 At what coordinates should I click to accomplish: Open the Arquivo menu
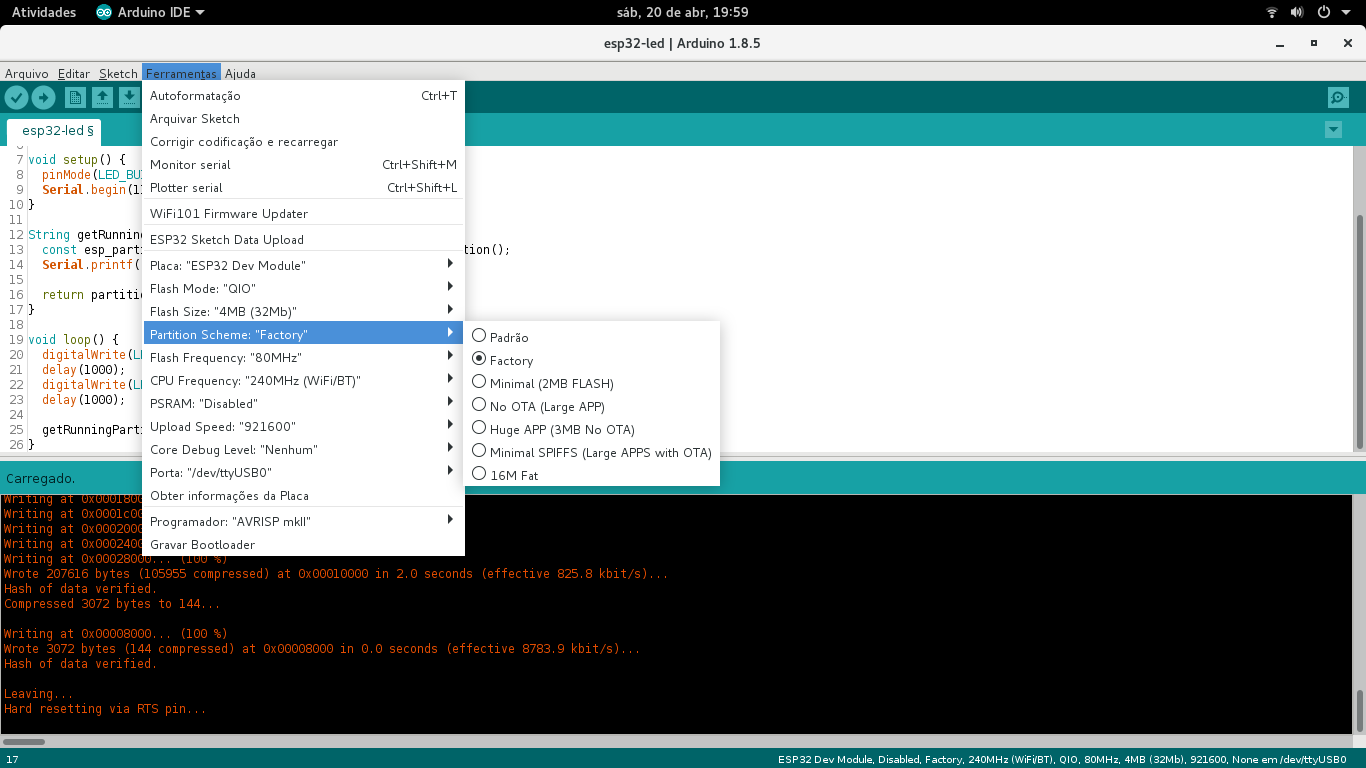point(26,73)
